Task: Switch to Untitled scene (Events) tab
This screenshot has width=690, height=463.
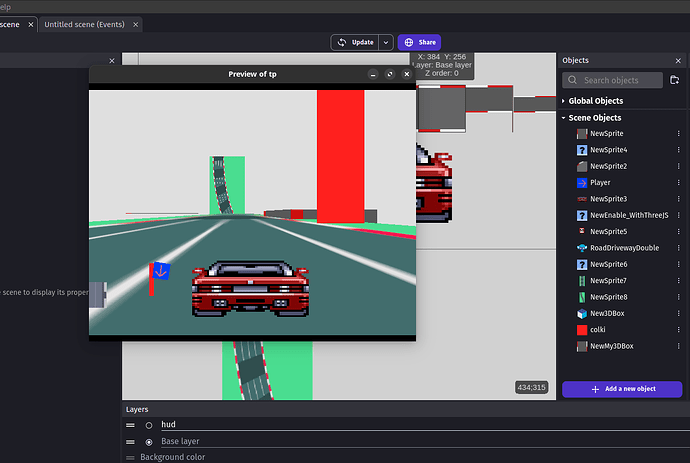Action: [84, 25]
